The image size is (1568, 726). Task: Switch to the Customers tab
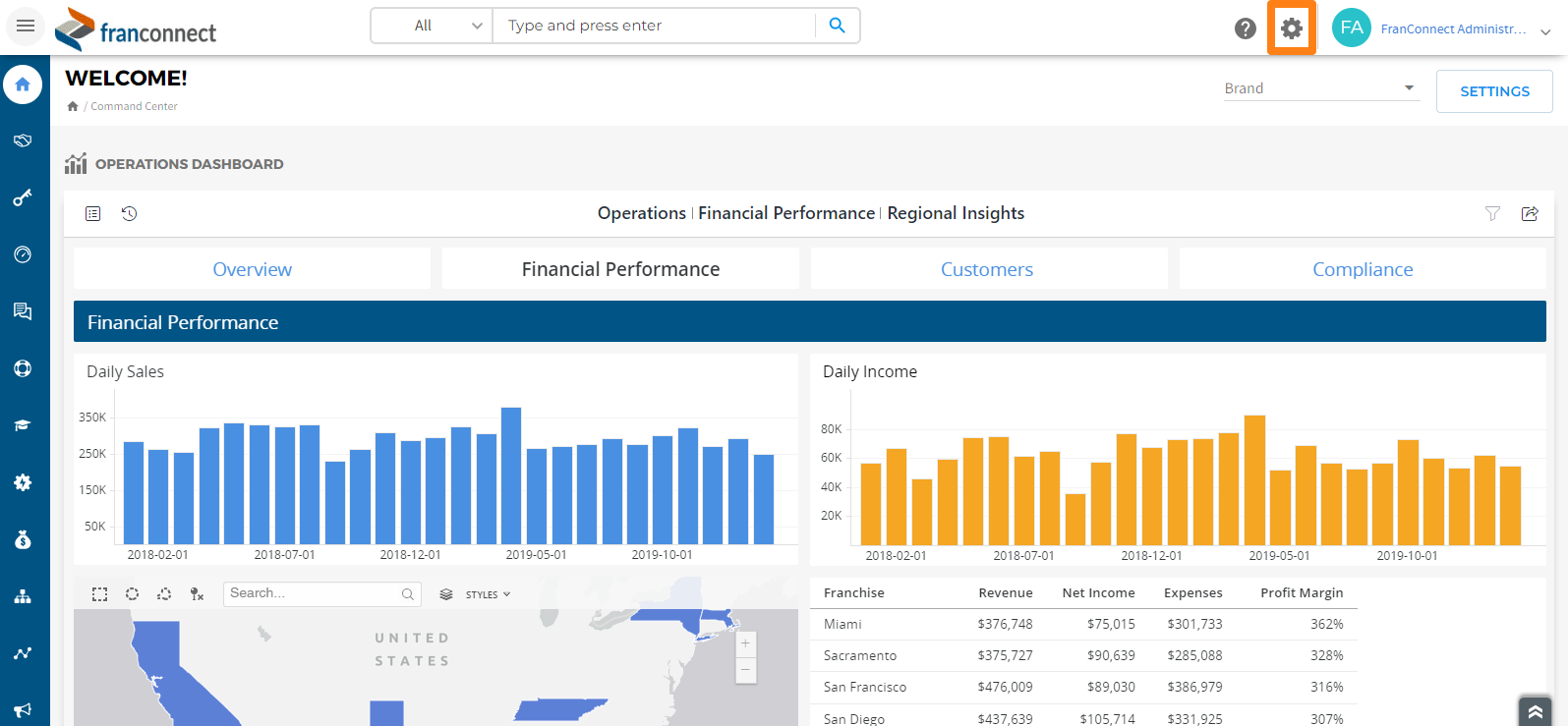coord(987,269)
